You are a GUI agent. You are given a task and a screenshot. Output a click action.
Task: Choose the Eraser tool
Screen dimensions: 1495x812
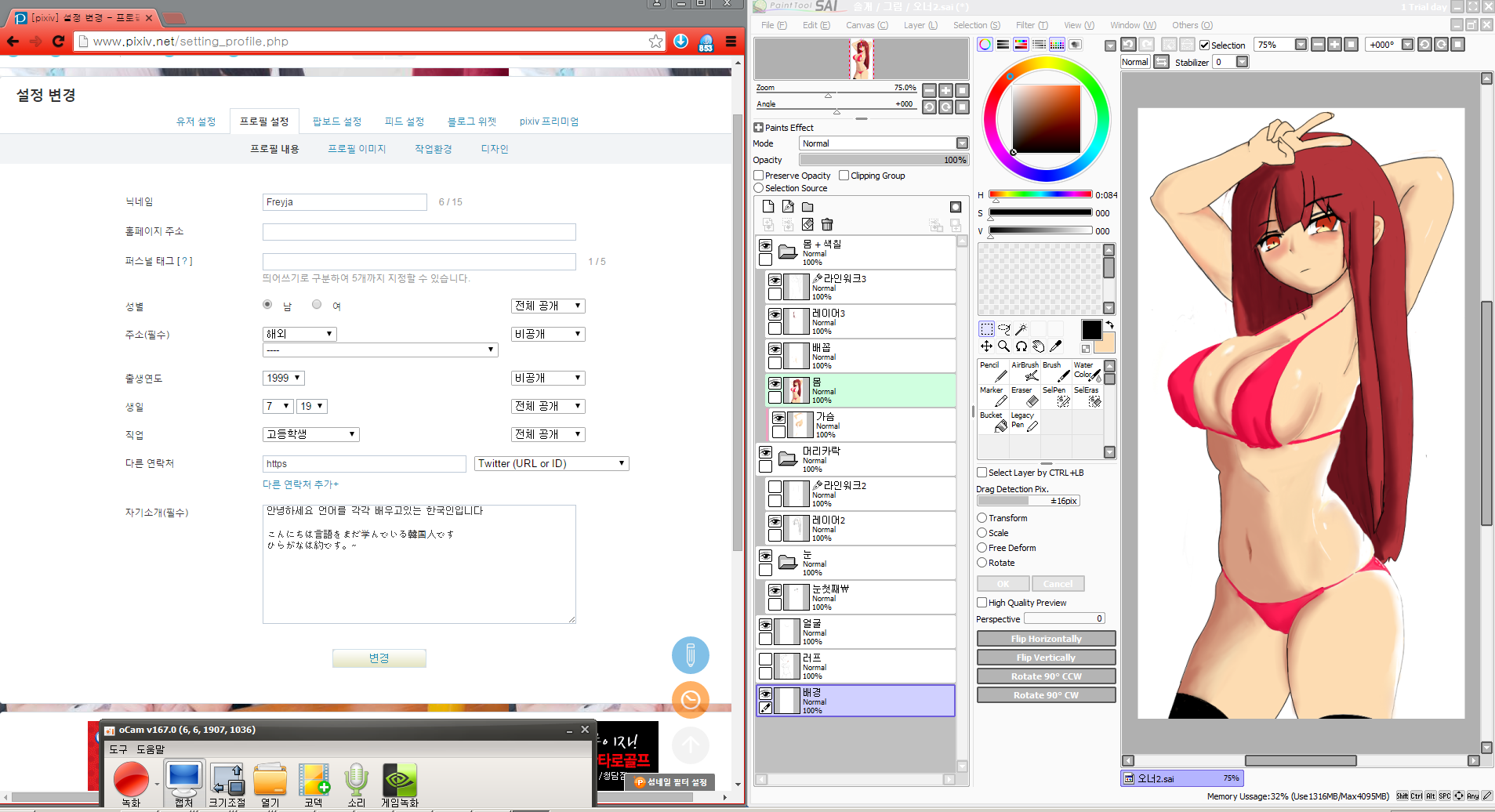(1025, 397)
